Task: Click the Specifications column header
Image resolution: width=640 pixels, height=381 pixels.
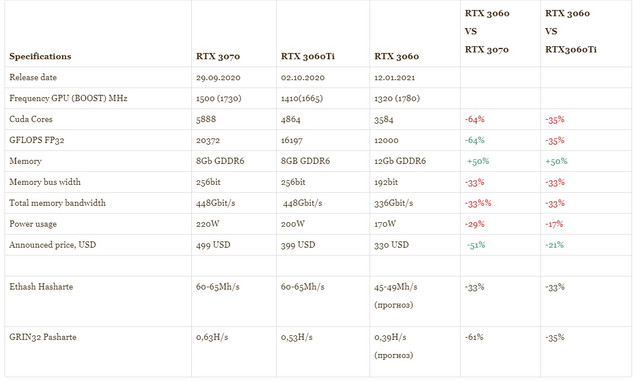Action: [x=40, y=56]
